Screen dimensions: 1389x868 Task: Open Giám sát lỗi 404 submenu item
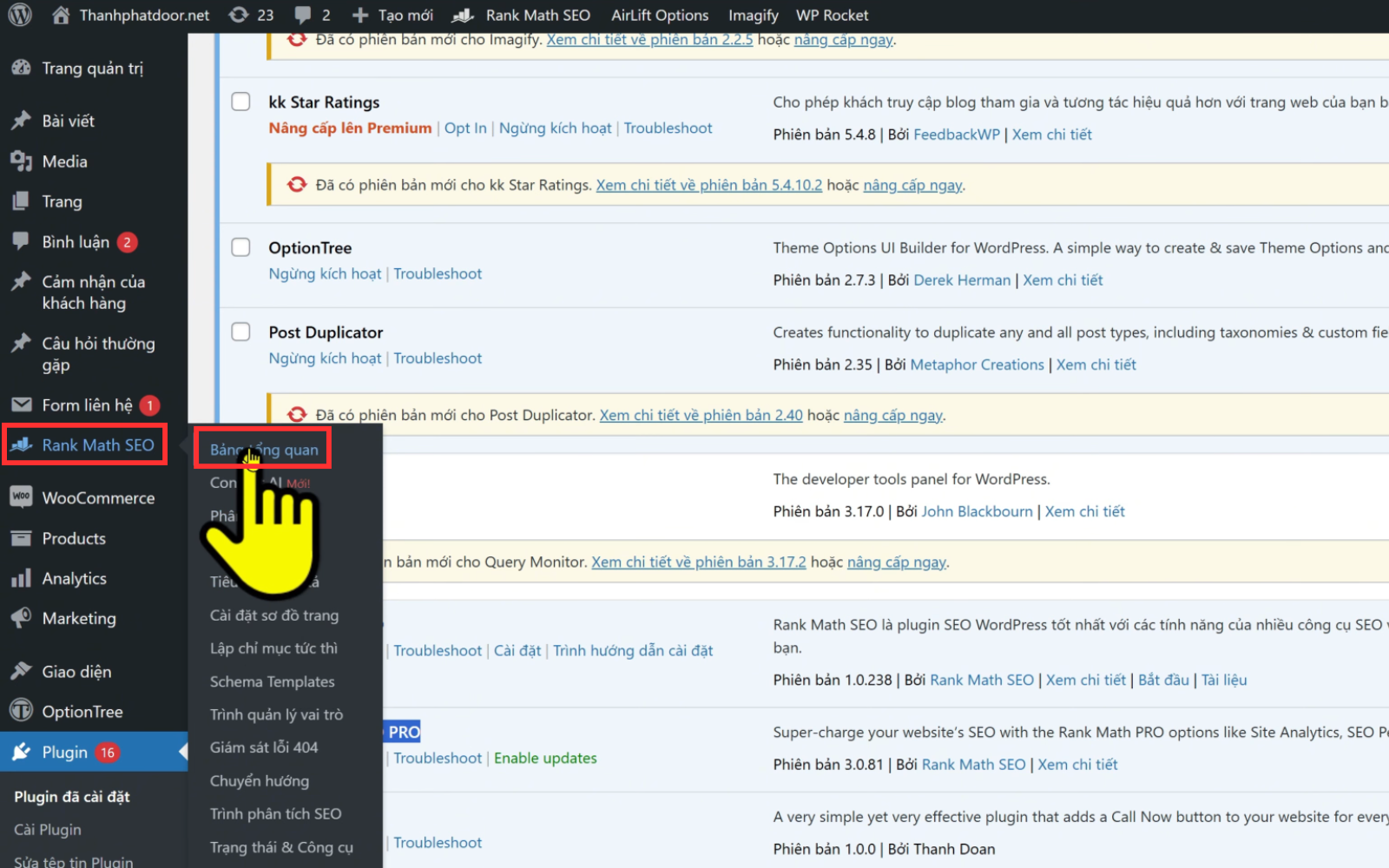(x=264, y=747)
